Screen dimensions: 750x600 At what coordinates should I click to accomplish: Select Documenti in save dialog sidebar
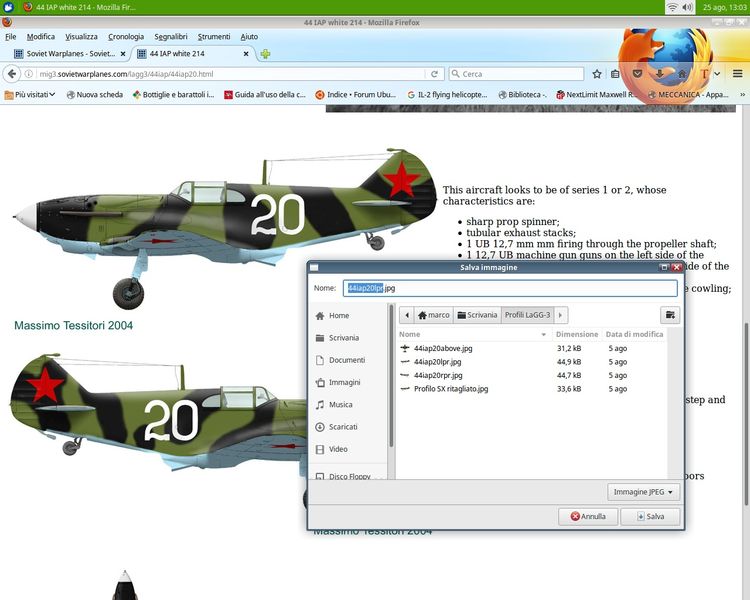[347, 360]
